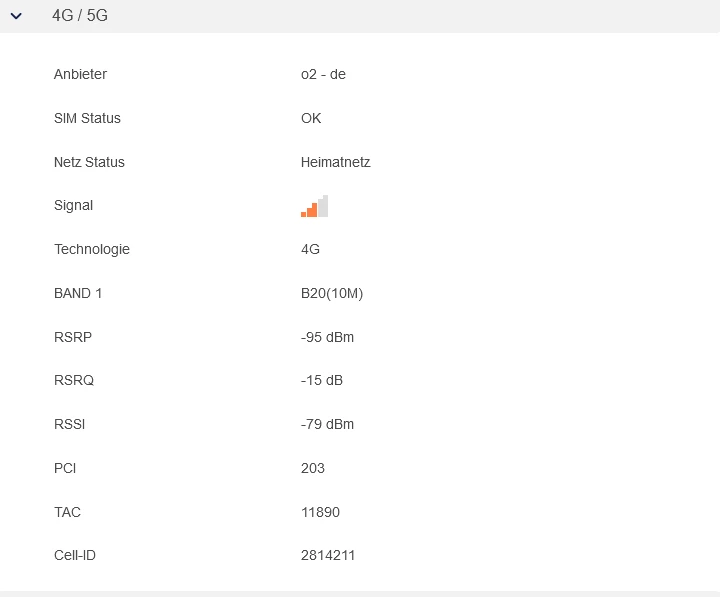Screen dimensions: 720x597
Task: Click the Signal row label
Action: coord(73,205)
